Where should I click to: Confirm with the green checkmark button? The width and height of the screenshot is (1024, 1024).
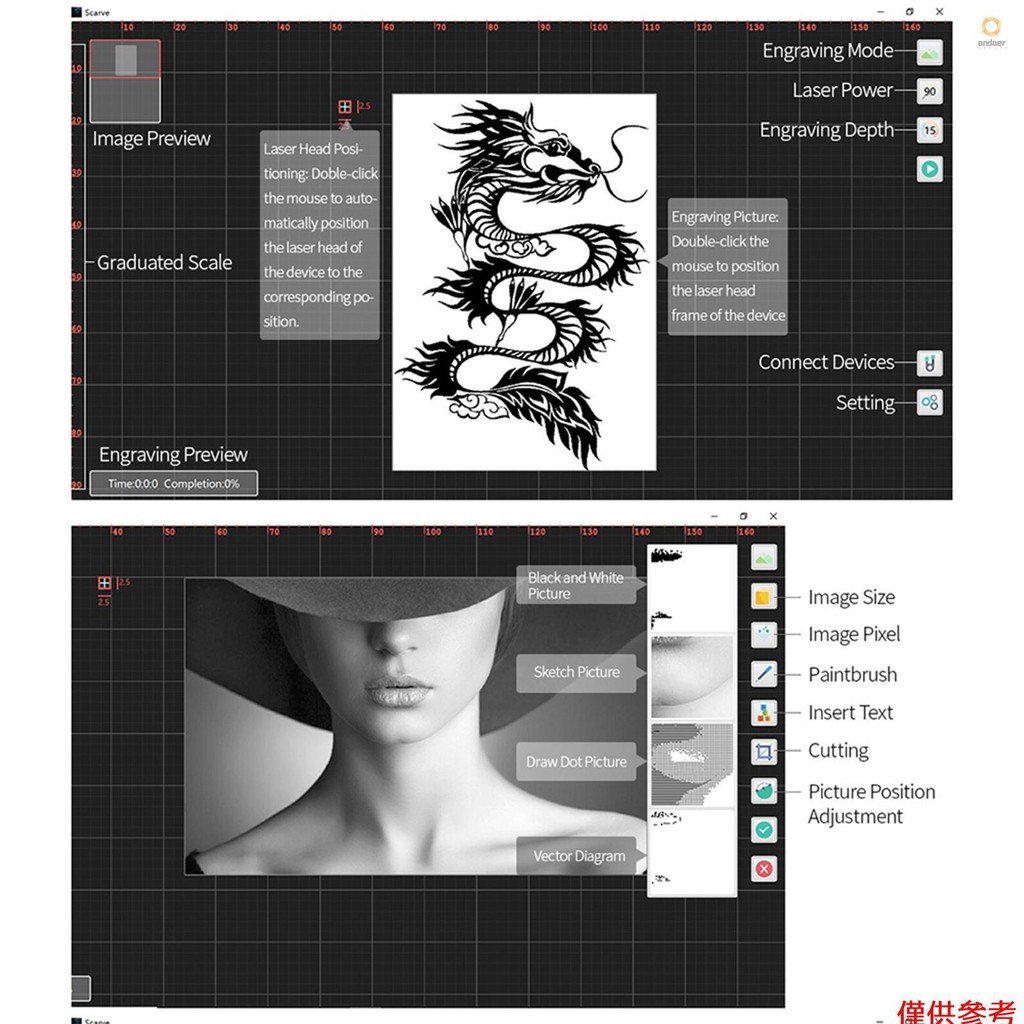[x=764, y=829]
